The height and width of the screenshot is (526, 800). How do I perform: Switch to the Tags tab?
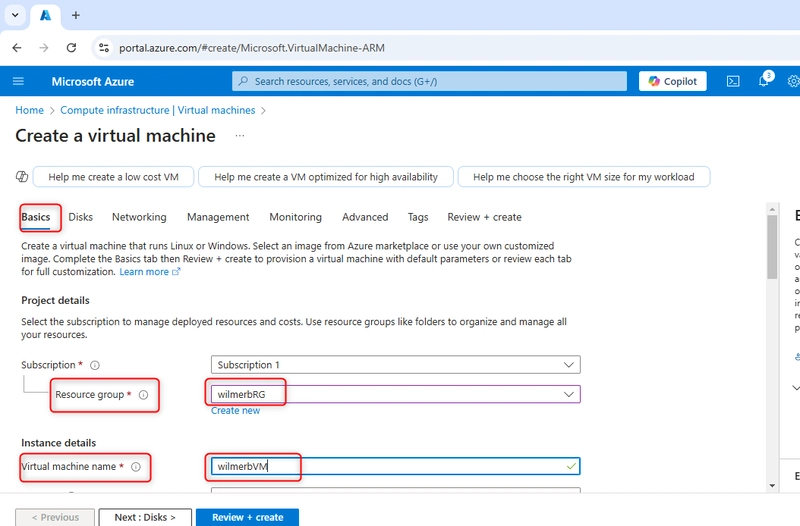pos(418,217)
